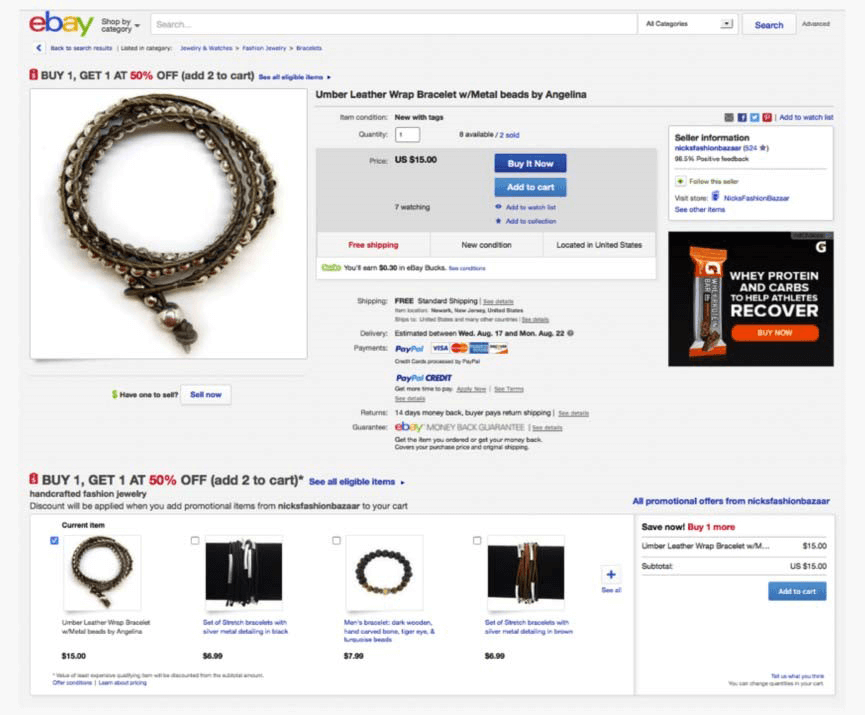Share the item via email icon
Image resolution: width=865 pixels, height=715 pixels.
[729, 118]
